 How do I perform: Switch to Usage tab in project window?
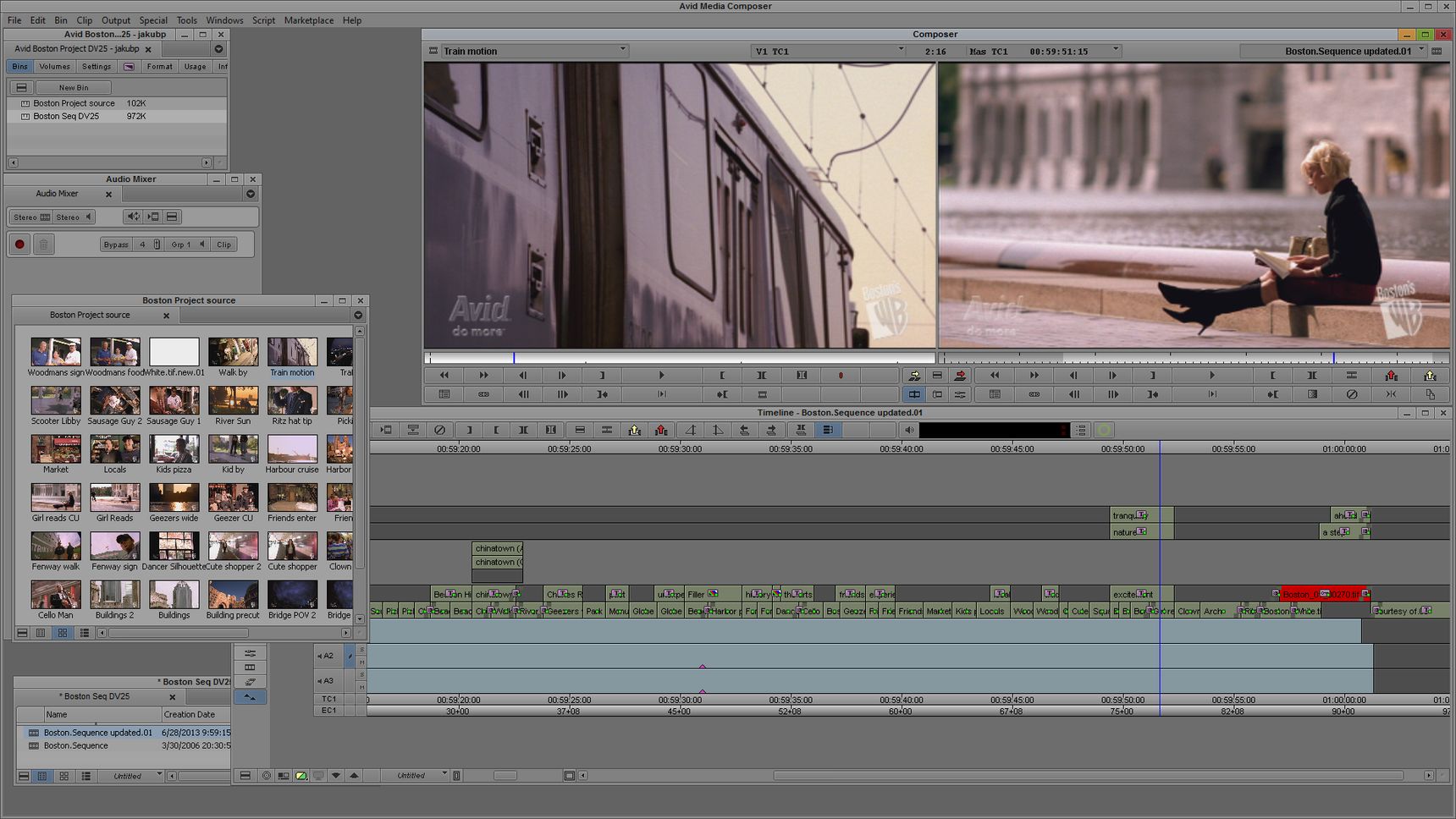click(x=196, y=66)
